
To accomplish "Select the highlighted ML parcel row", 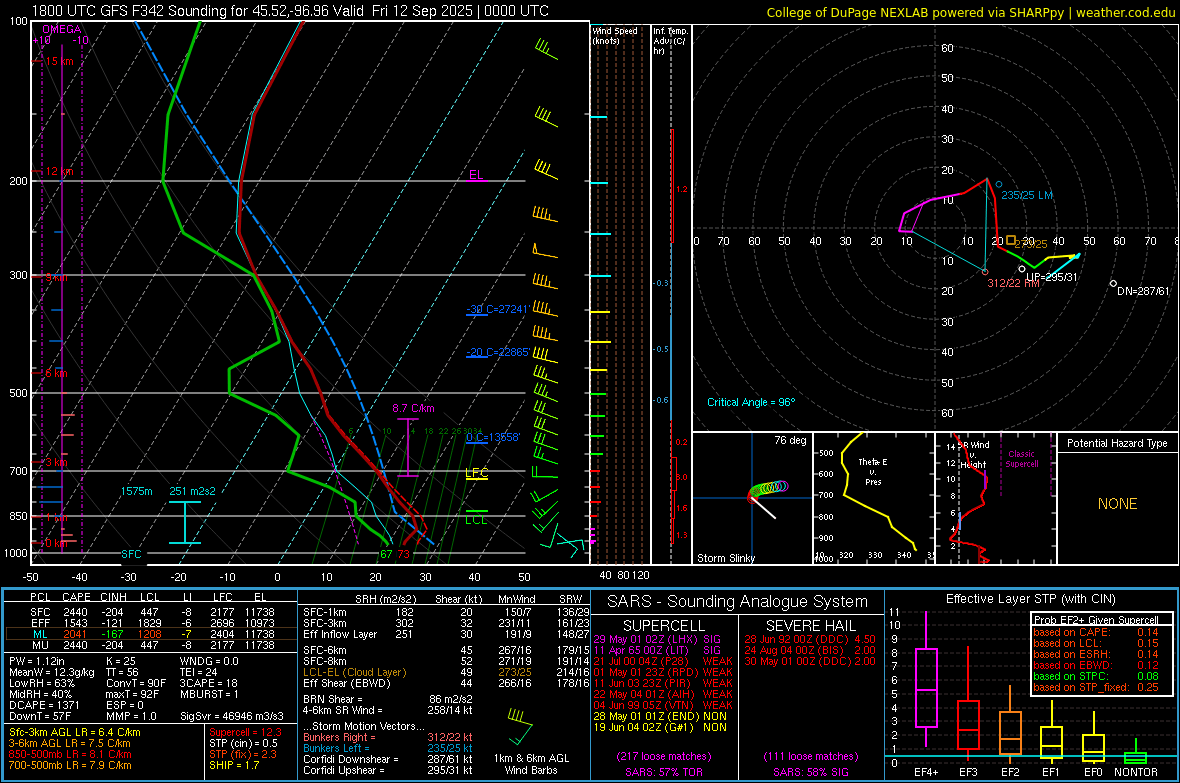I will pos(151,634).
